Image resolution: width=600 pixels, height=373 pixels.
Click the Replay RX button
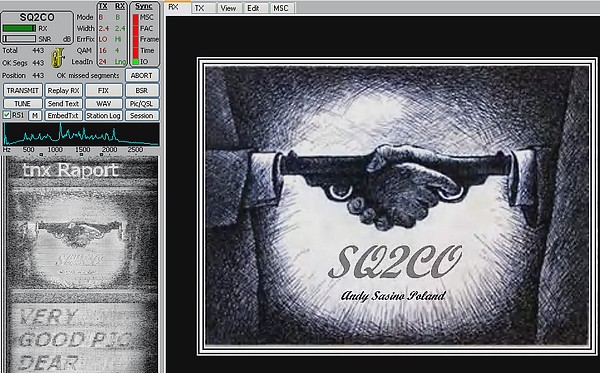pos(64,90)
